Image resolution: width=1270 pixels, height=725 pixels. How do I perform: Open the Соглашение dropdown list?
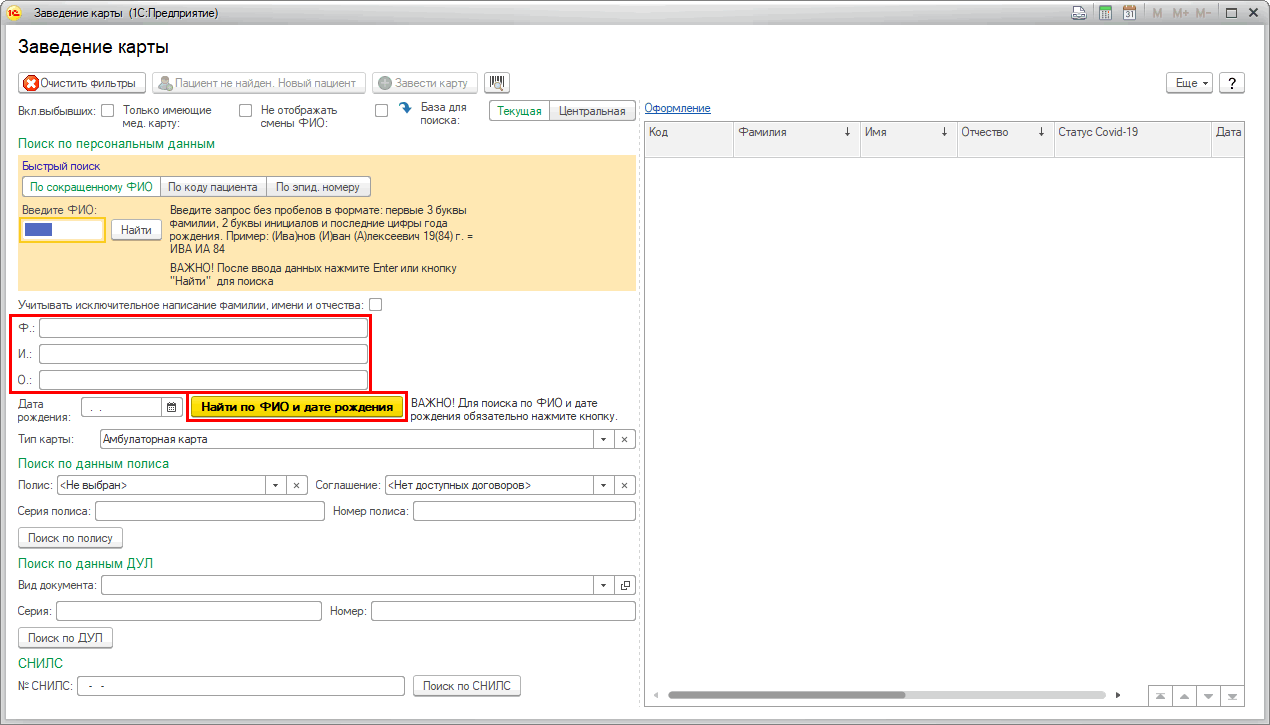[602, 485]
